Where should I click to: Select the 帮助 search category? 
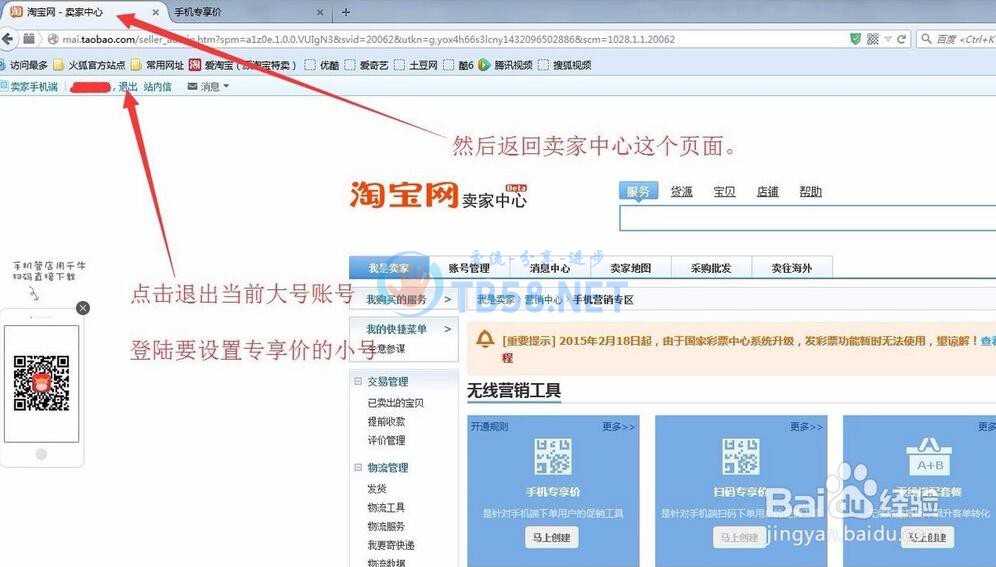coord(811,192)
